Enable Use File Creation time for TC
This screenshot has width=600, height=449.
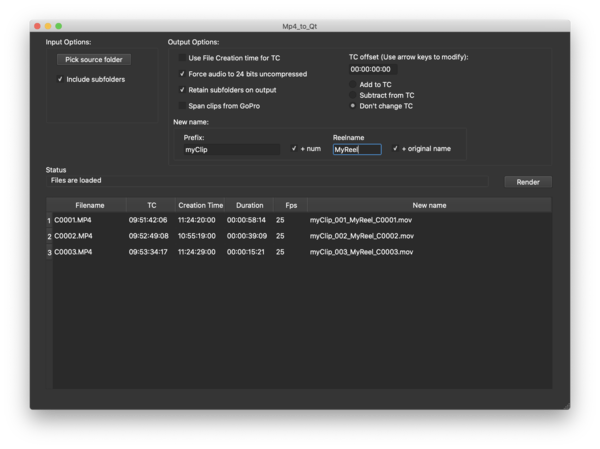point(182,58)
